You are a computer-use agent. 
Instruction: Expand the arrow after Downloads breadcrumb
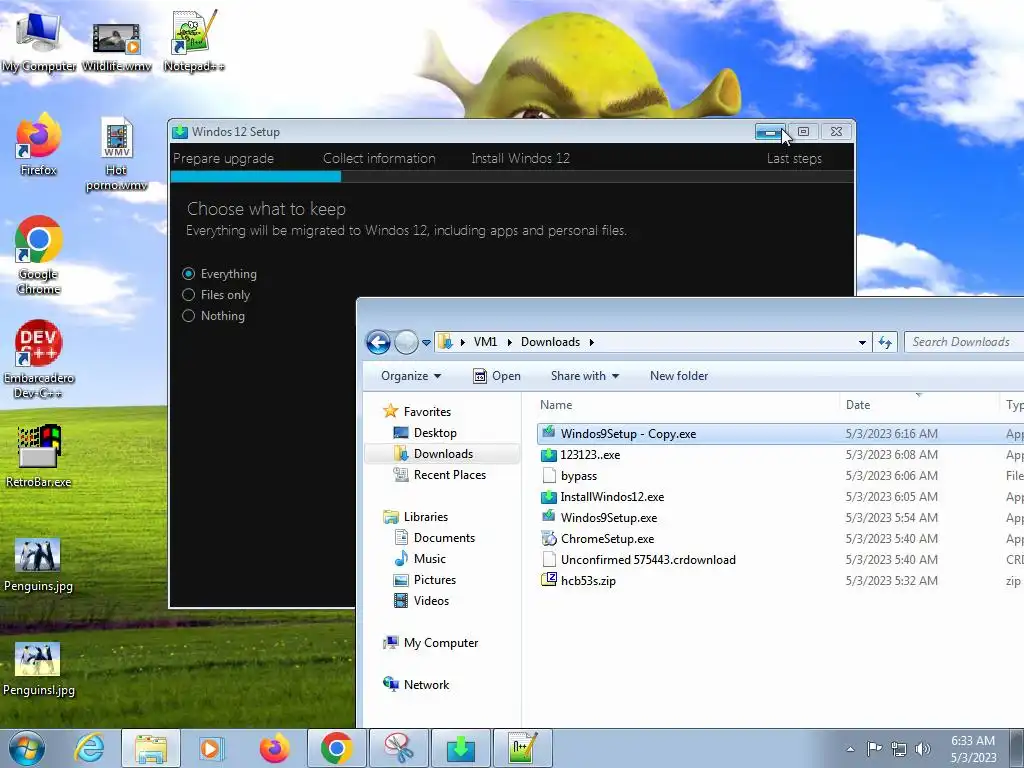click(592, 342)
